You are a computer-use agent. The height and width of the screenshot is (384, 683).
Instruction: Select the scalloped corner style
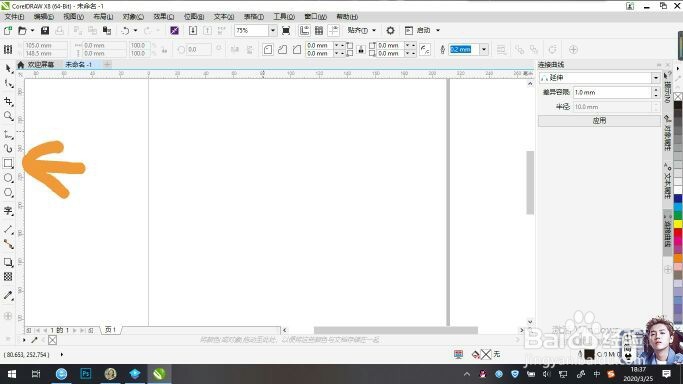pyautogui.click(x=282, y=50)
